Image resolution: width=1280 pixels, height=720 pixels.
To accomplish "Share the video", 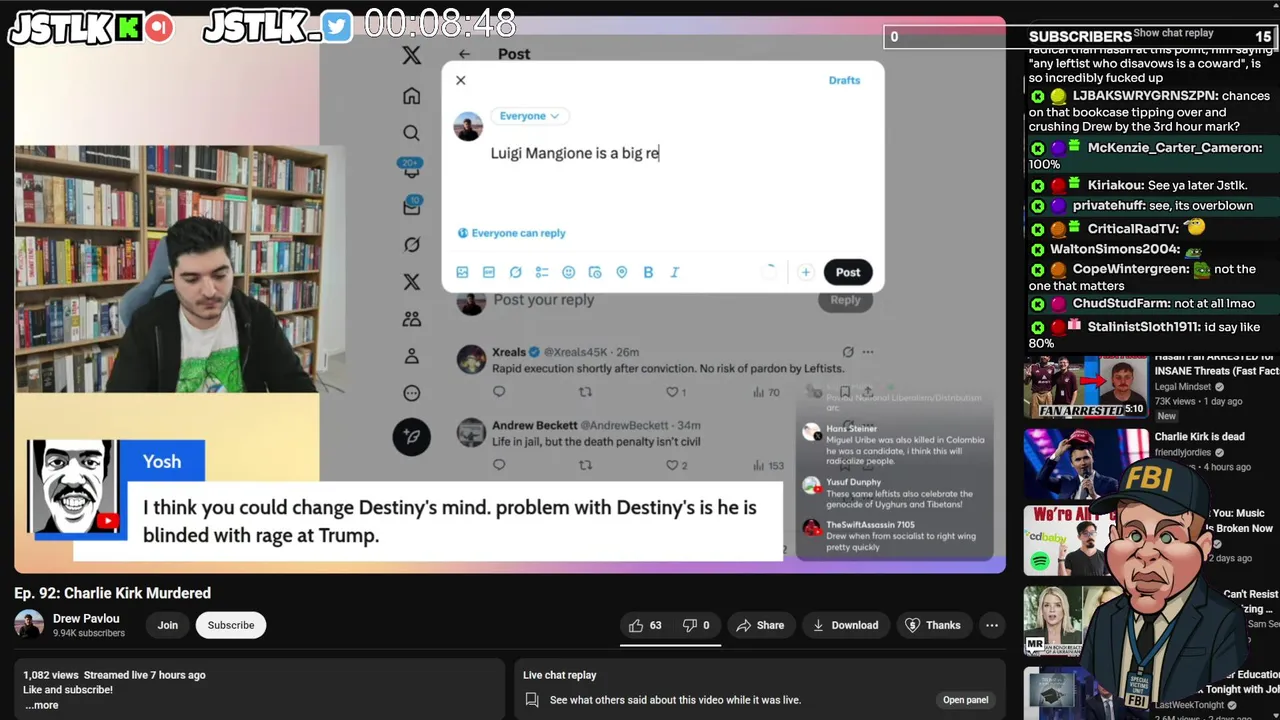I will point(760,625).
